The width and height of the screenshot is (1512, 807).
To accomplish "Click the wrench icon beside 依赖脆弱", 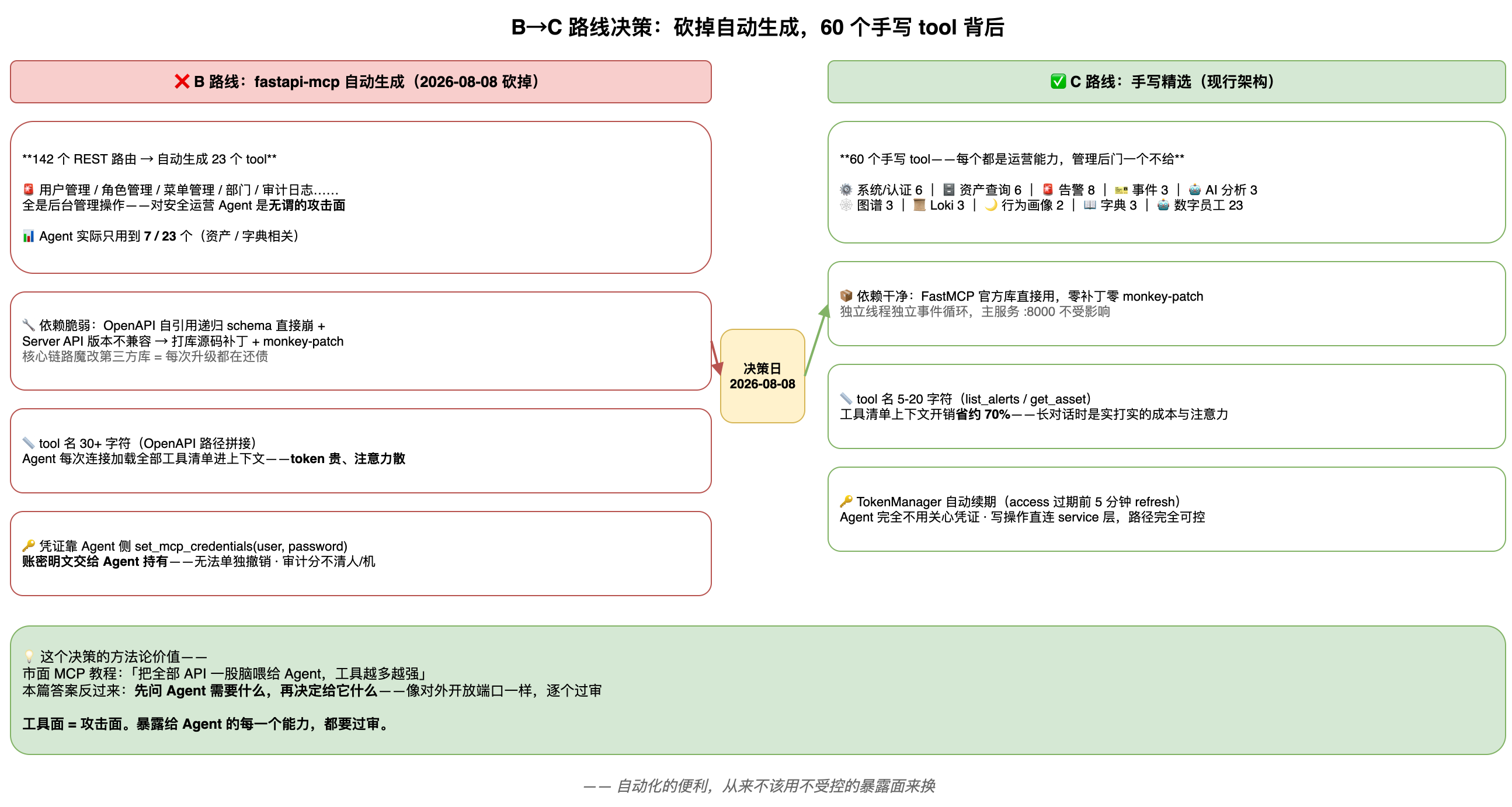I will [28, 325].
